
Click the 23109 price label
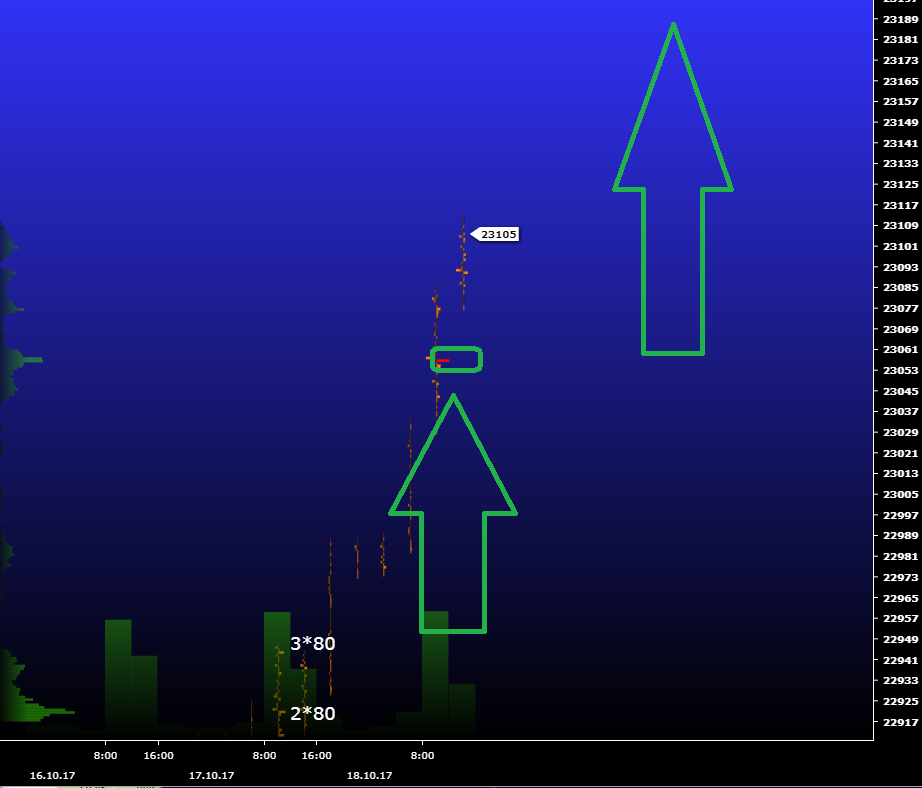pos(900,226)
